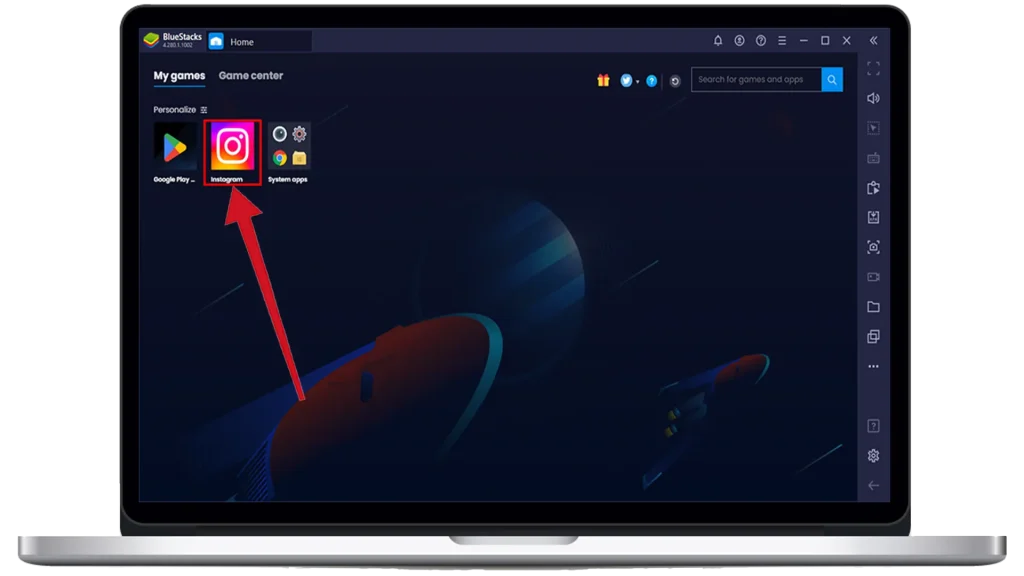1024x576 pixels.
Task: Click the Personalize label
Action: 174,110
